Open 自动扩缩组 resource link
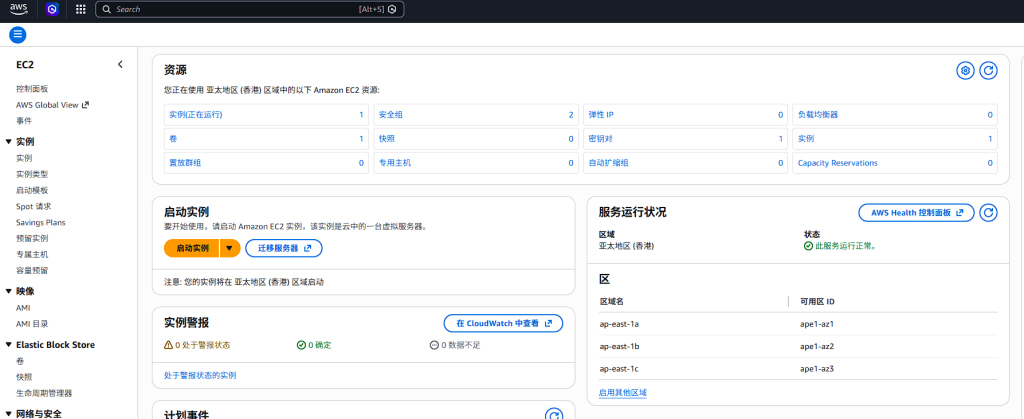1024x419 pixels. click(x=608, y=163)
